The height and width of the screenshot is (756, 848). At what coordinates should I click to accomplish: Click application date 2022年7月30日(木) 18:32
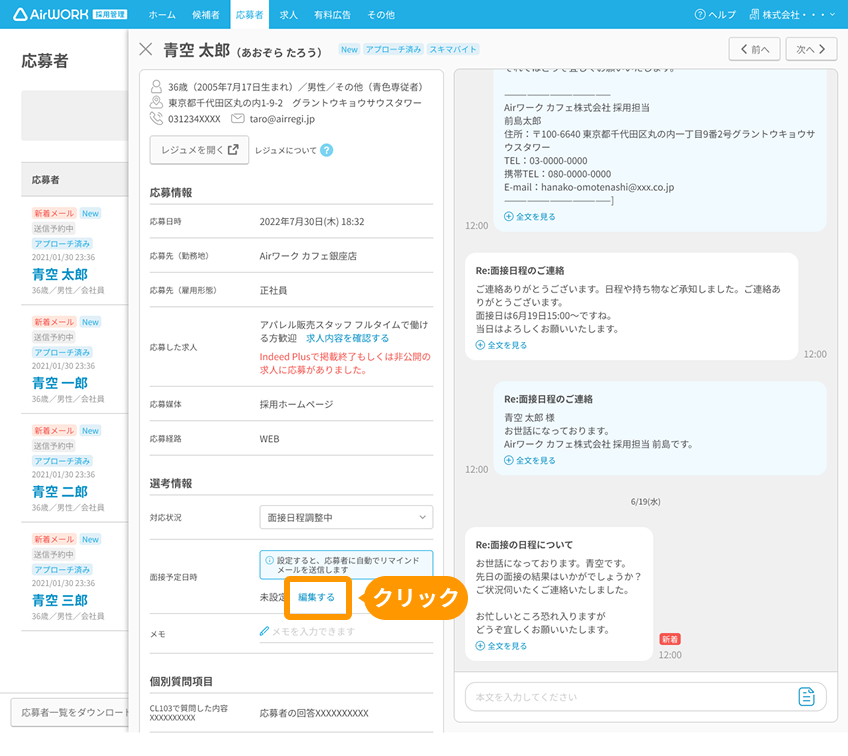click(x=312, y=221)
